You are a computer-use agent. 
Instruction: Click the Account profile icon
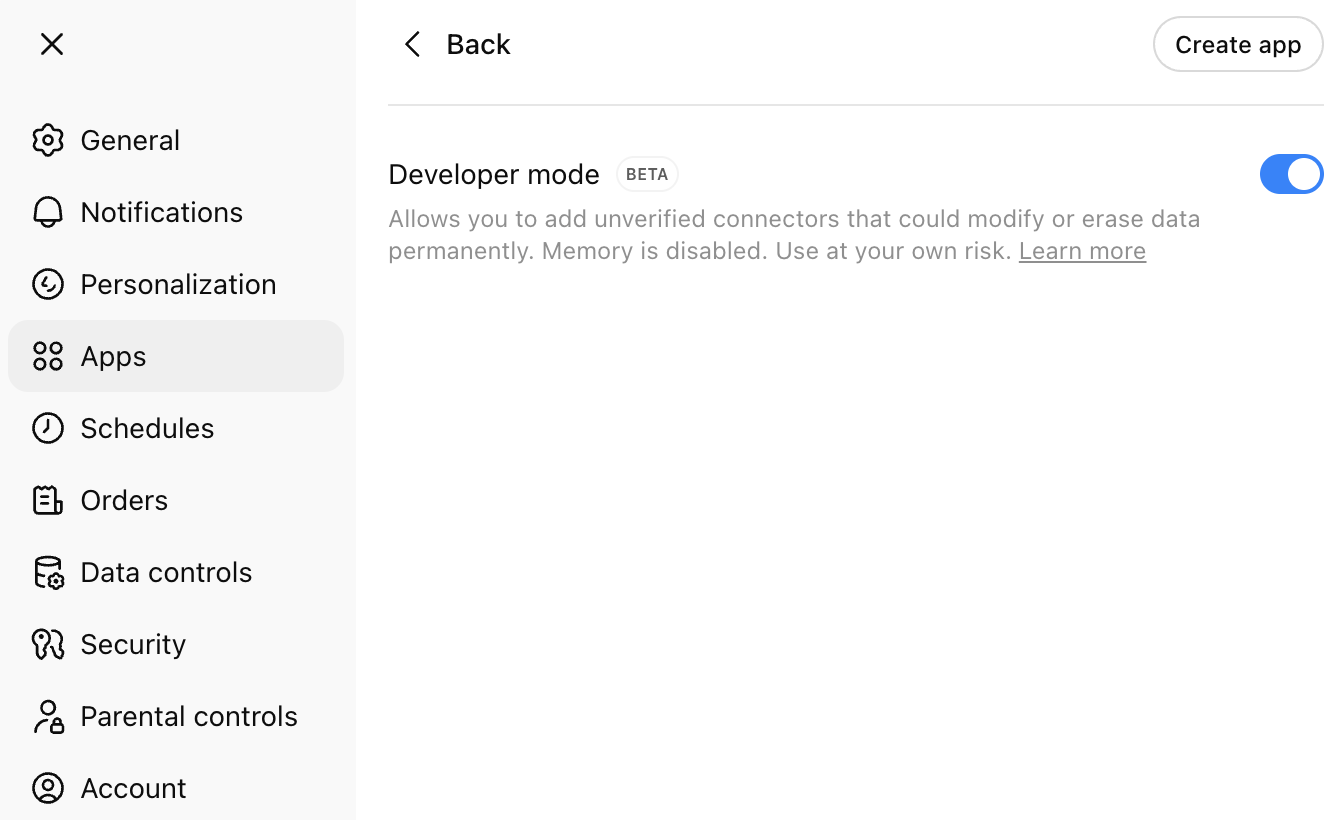click(47, 788)
